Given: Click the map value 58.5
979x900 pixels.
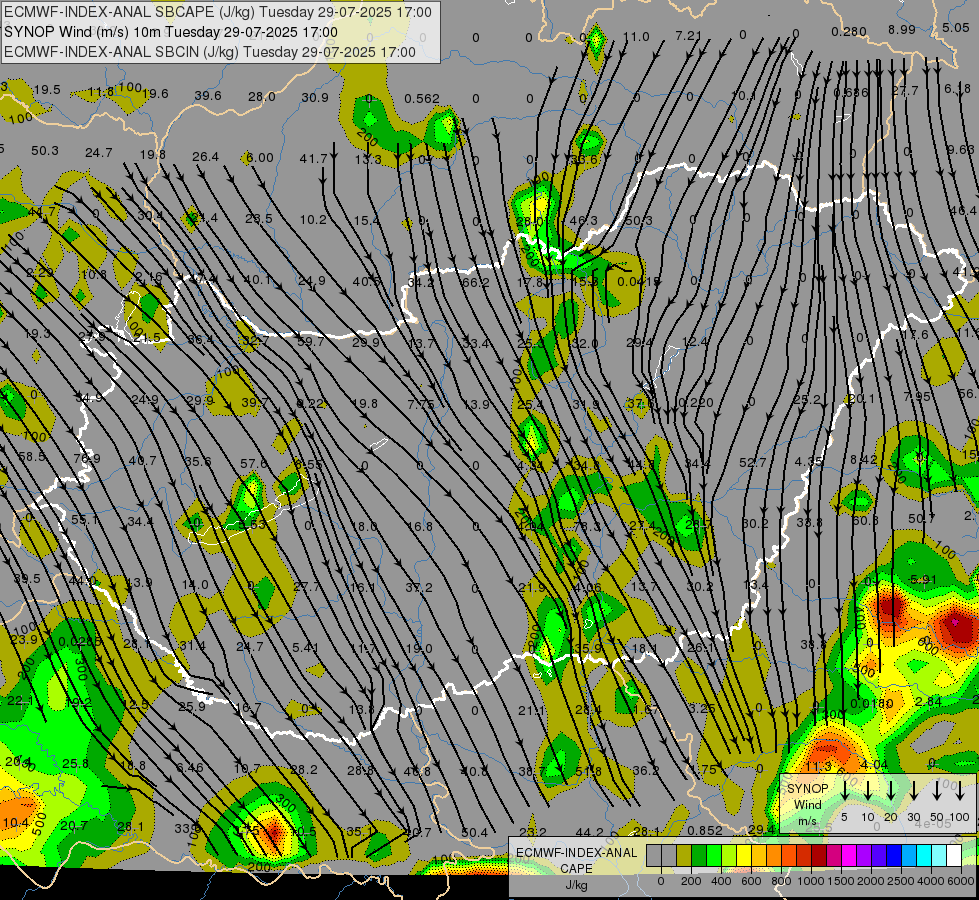Looking at the screenshot, I should pyautogui.click(x=31, y=457).
